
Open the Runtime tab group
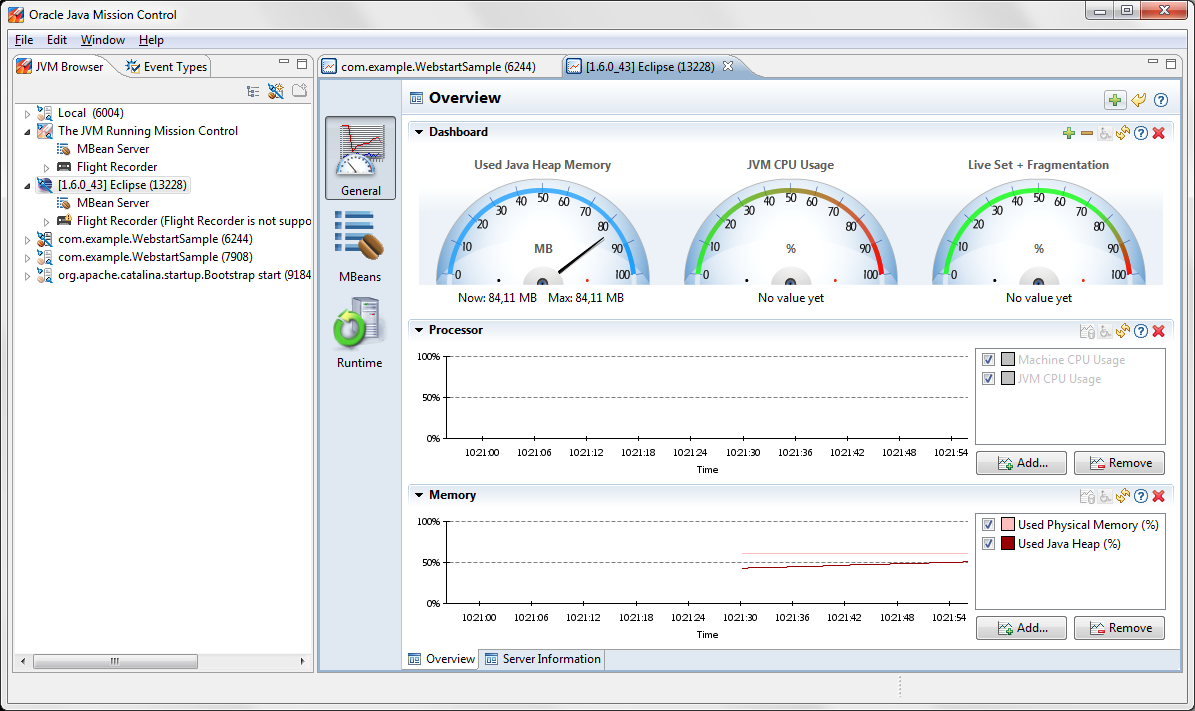360,333
